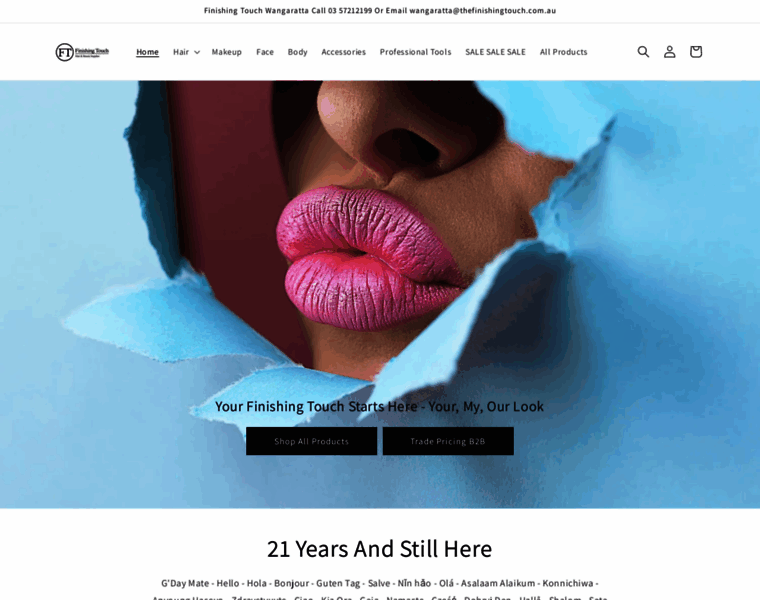The height and width of the screenshot is (600, 760).
Task: Open the search magnifier icon
Action: tap(643, 51)
